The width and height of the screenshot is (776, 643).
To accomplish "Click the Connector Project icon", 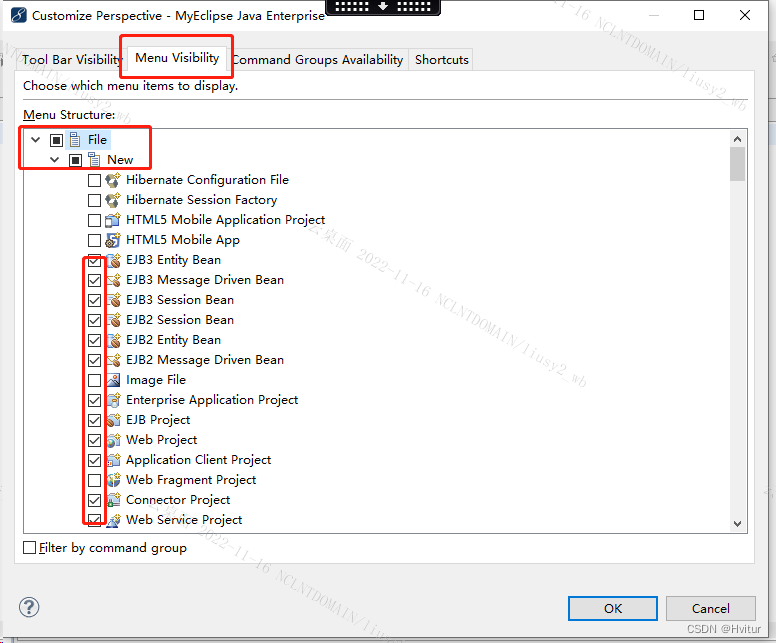I will (113, 500).
